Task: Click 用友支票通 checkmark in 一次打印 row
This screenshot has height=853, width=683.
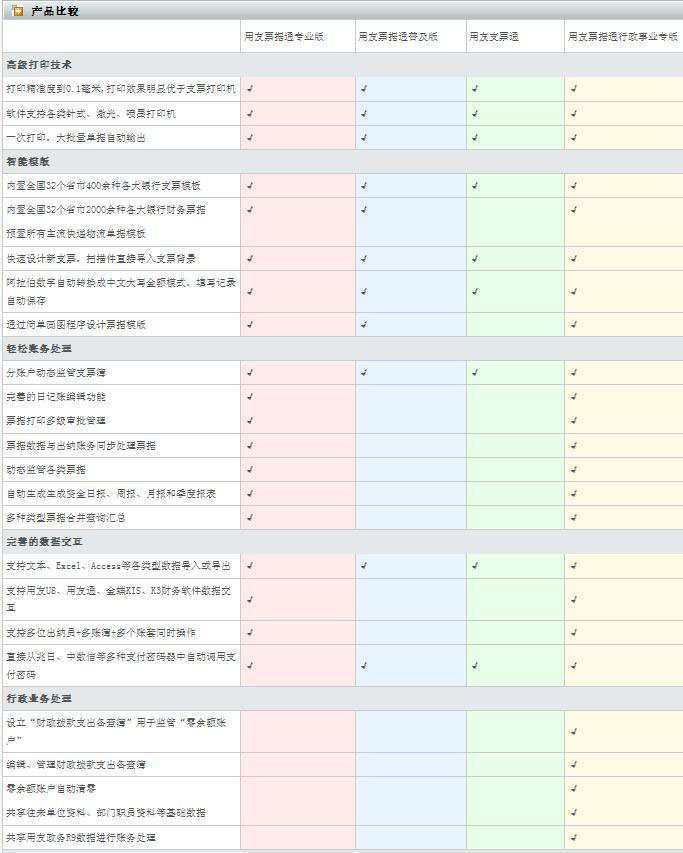Action: pyautogui.click(x=475, y=138)
